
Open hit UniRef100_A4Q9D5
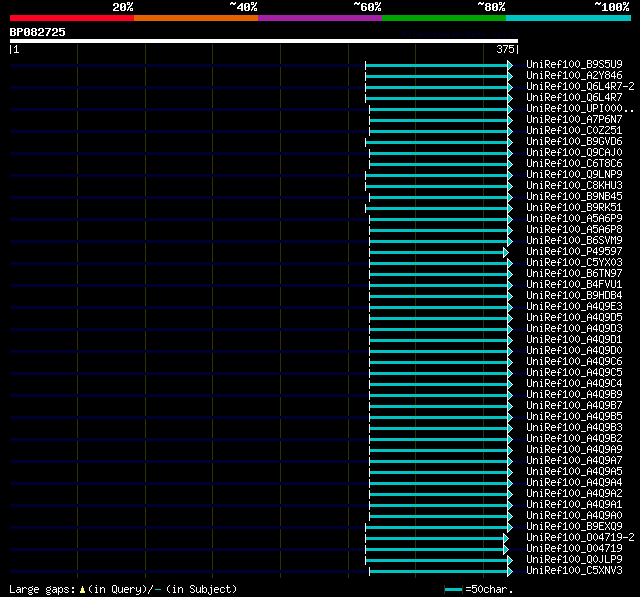click(x=574, y=318)
